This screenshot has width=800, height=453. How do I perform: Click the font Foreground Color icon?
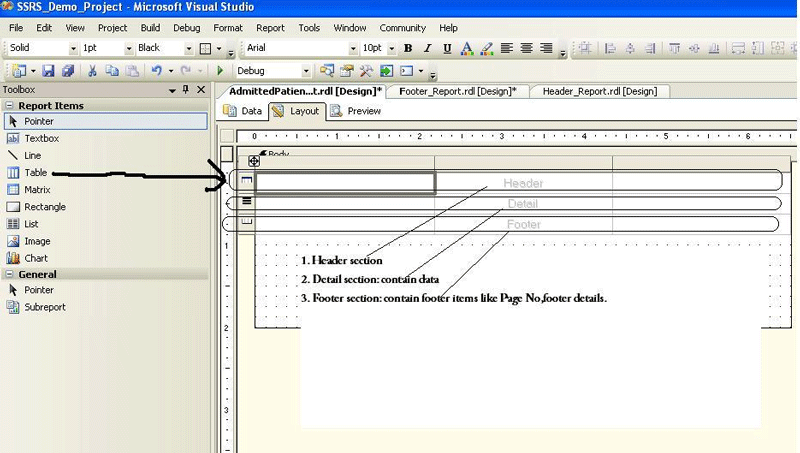467,48
